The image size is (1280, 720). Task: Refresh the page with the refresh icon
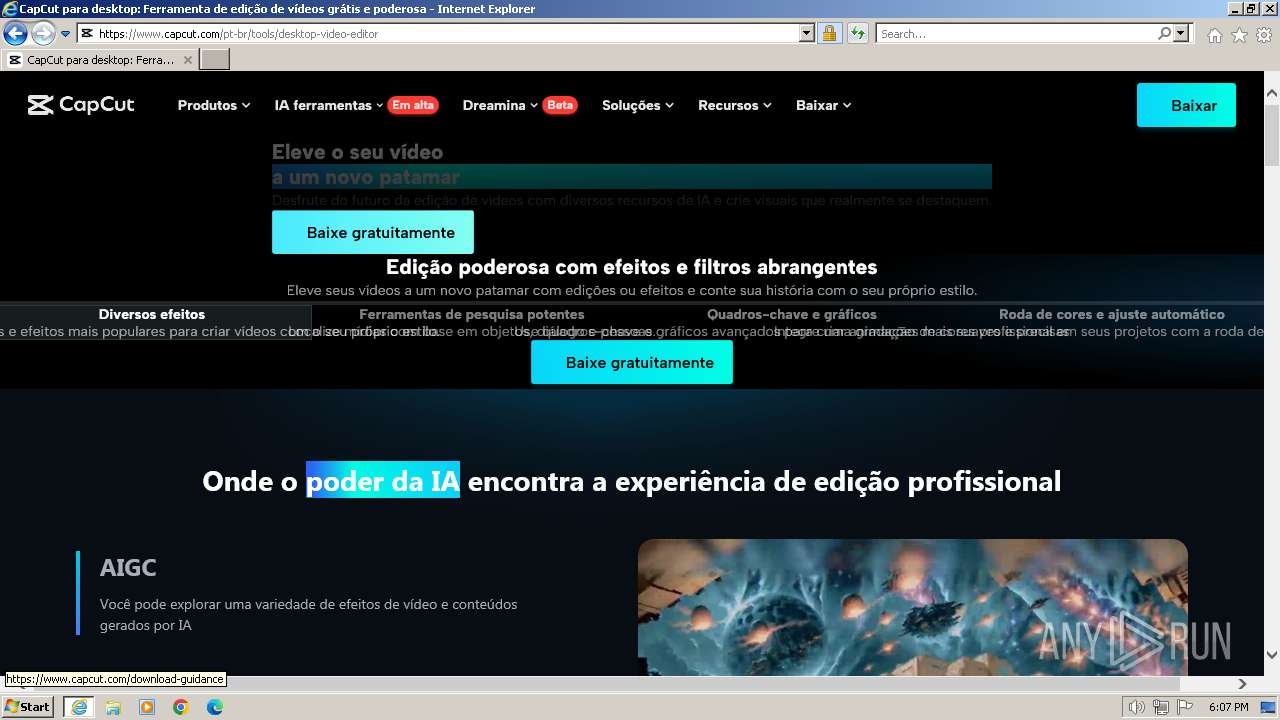(x=857, y=34)
